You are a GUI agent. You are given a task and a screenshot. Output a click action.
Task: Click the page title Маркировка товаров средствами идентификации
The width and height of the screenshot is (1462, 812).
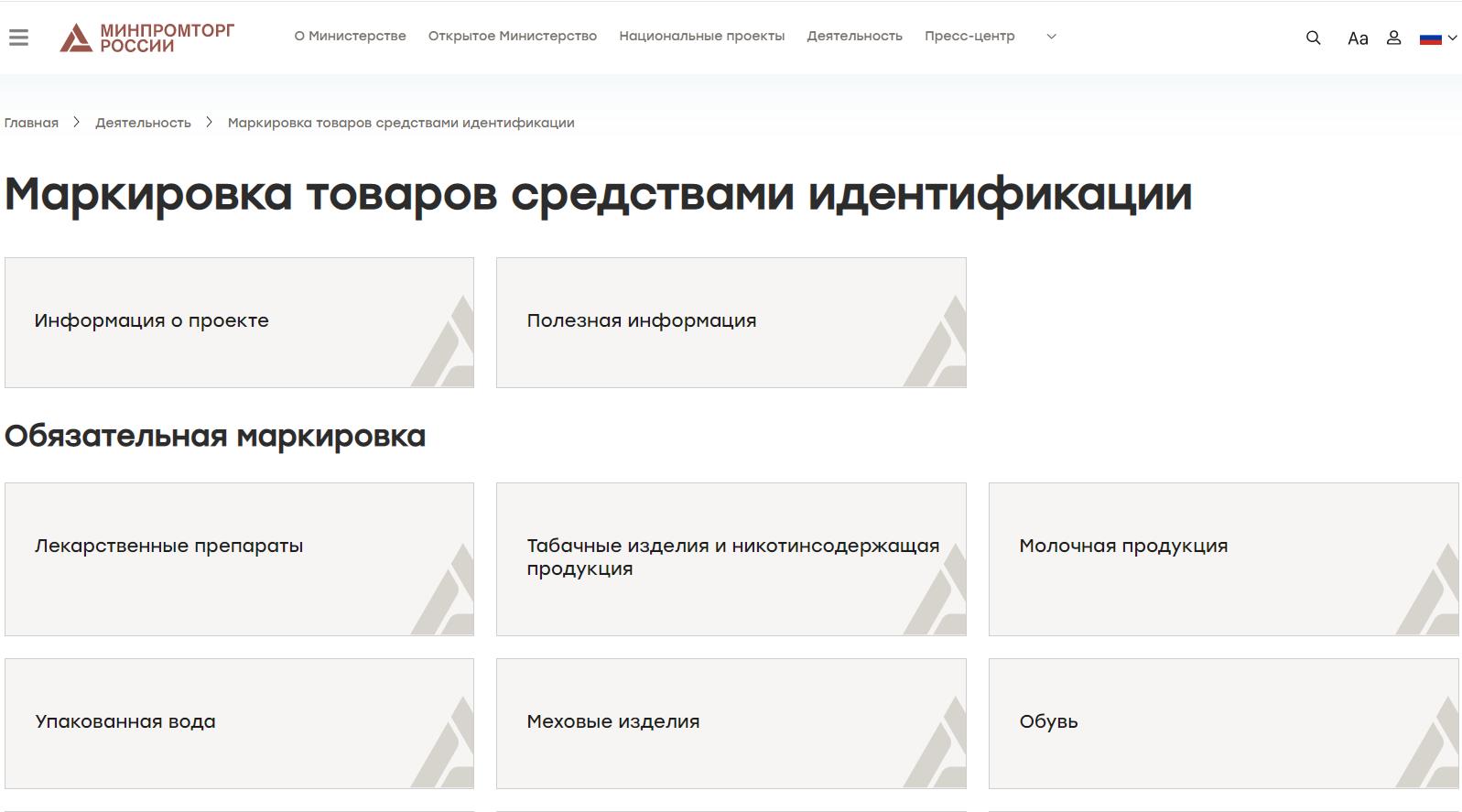(x=599, y=195)
